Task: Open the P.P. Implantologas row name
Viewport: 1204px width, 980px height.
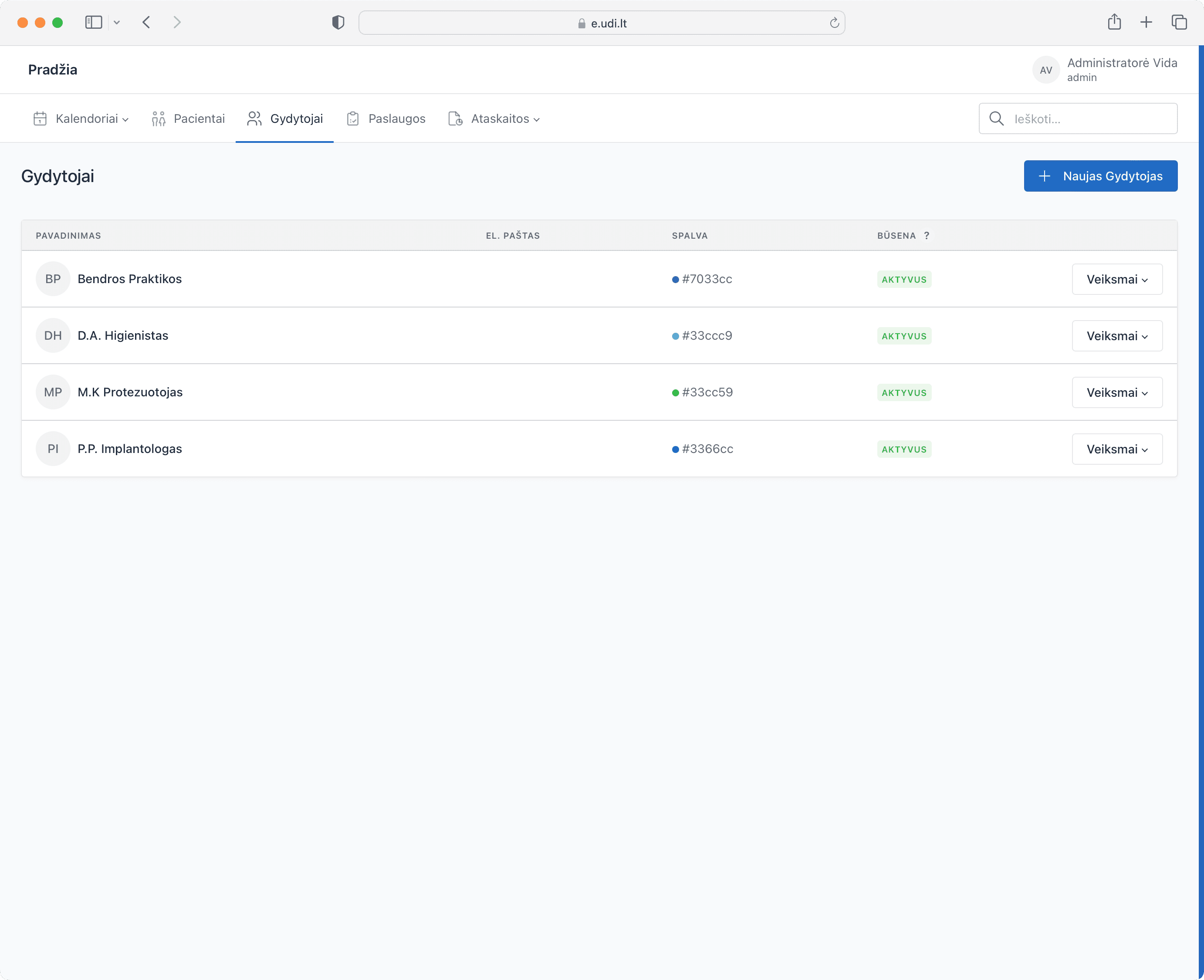Action: click(130, 449)
